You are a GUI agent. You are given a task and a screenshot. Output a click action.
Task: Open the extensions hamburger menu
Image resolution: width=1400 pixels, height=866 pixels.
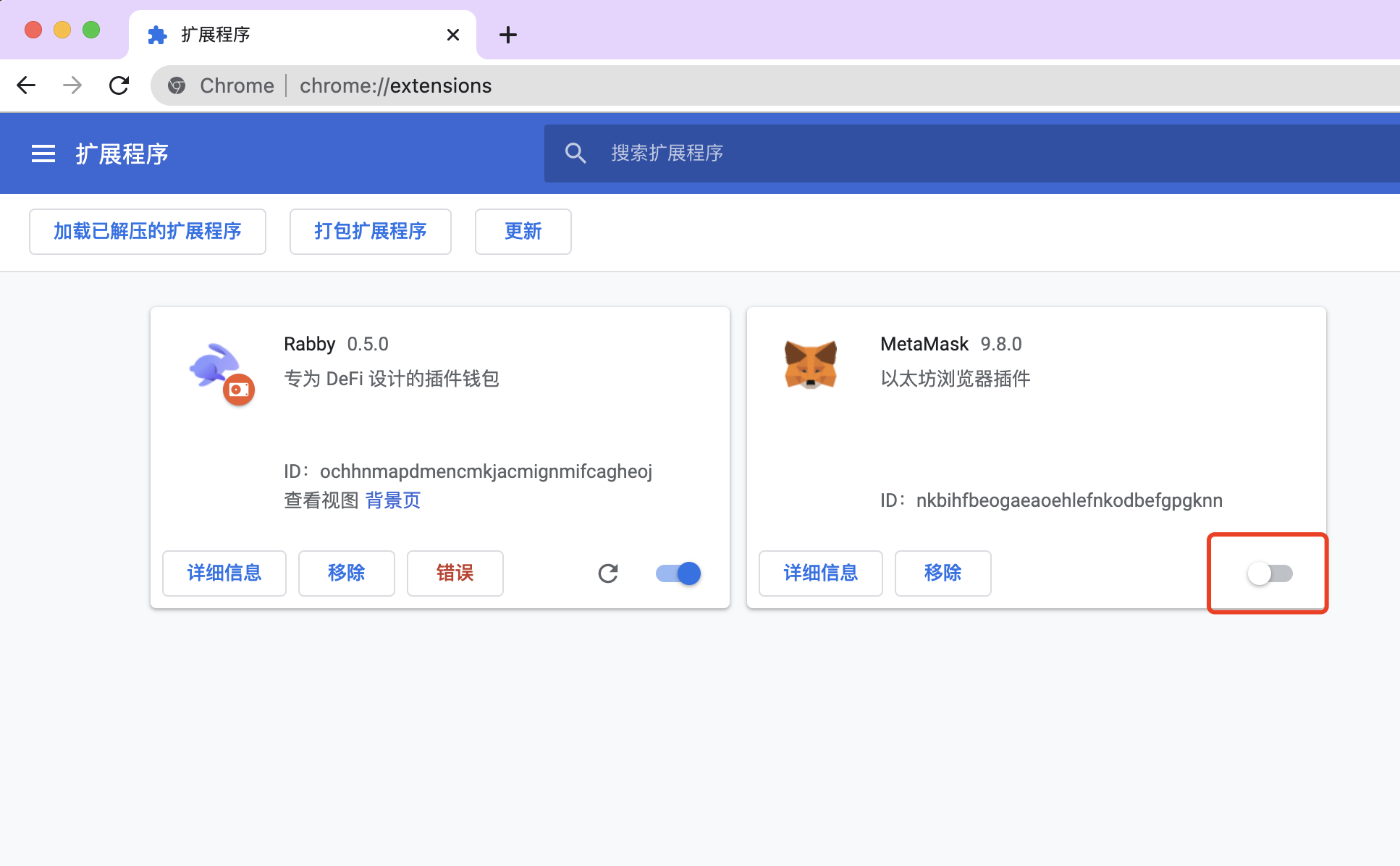click(43, 154)
